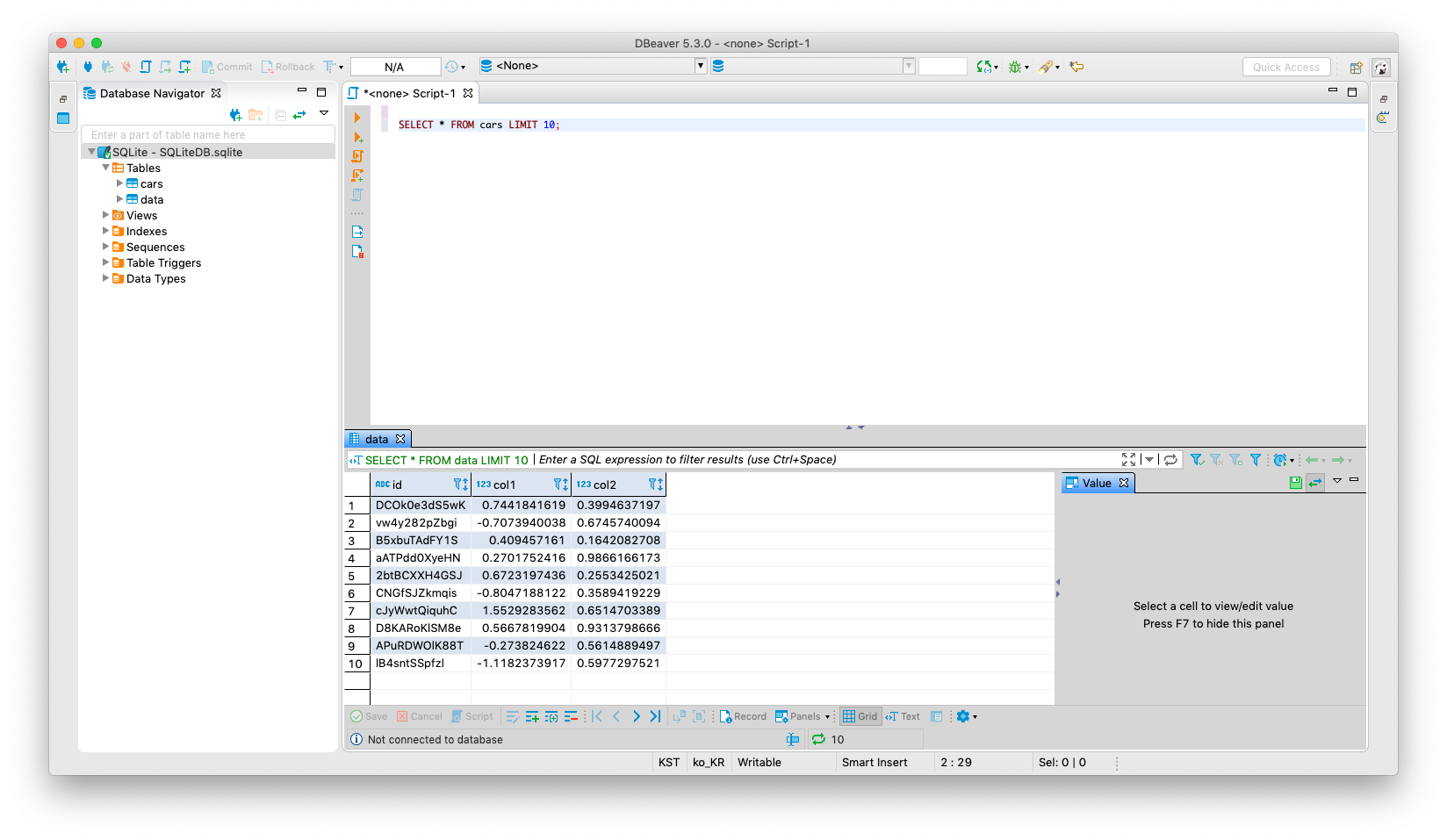The height and width of the screenshot is (840, 1447).
Task: Select Table Triggers in navigator tree
Action: pos(163,262)
